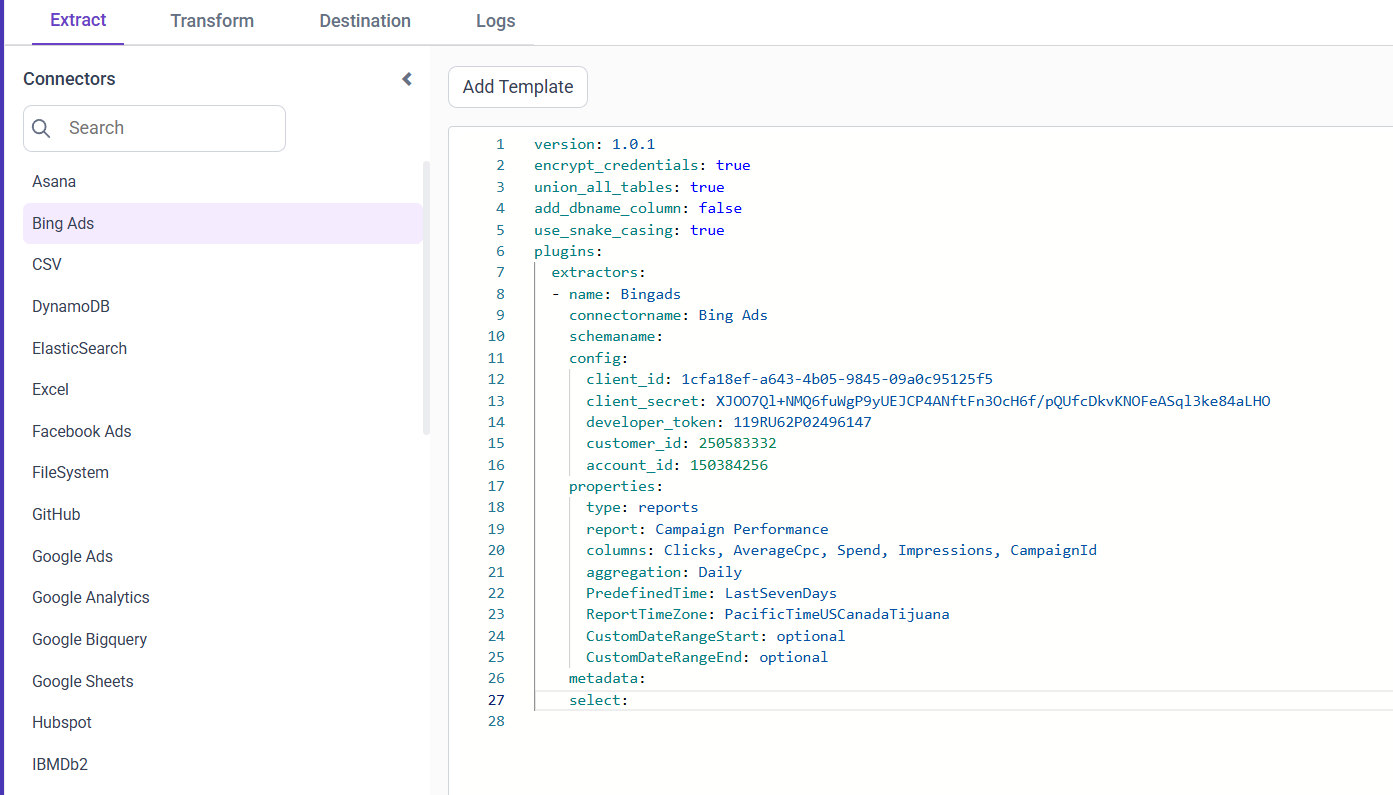Switch to the Transform tab
The width and height of the screenshot is (1393, 795).
(x=211, y=21)
